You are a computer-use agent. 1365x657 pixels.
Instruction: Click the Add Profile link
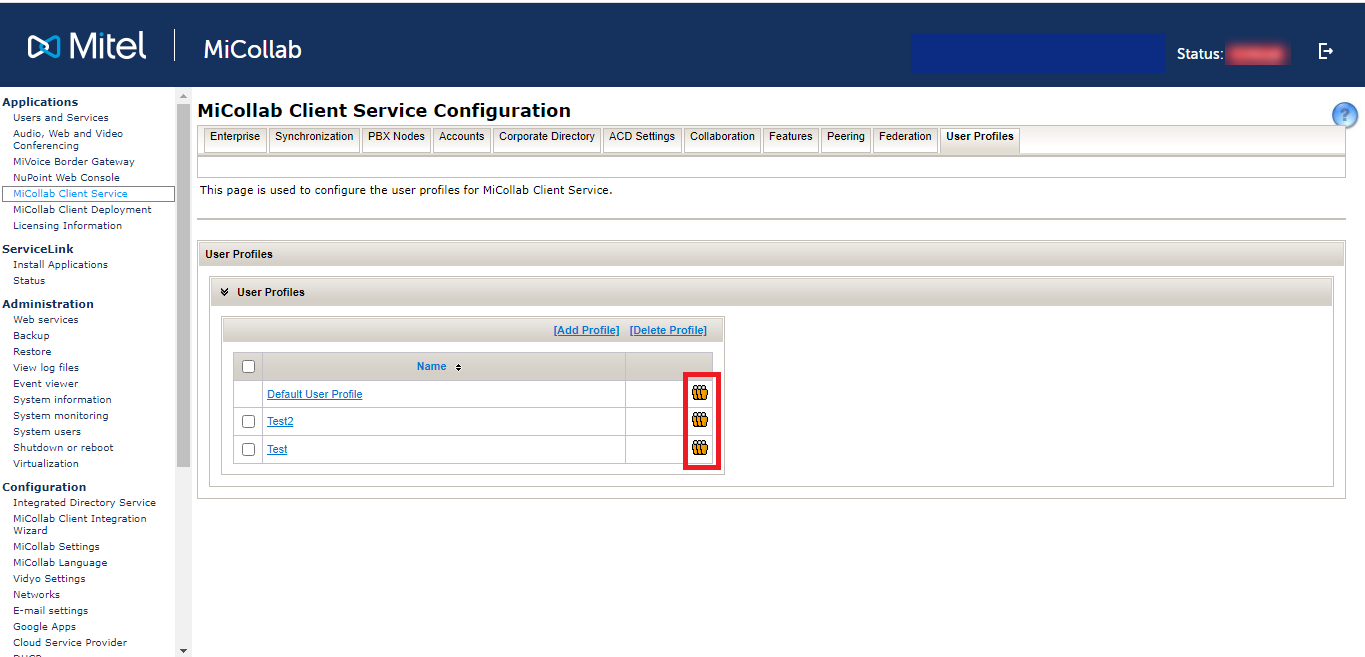pos(586,330)
